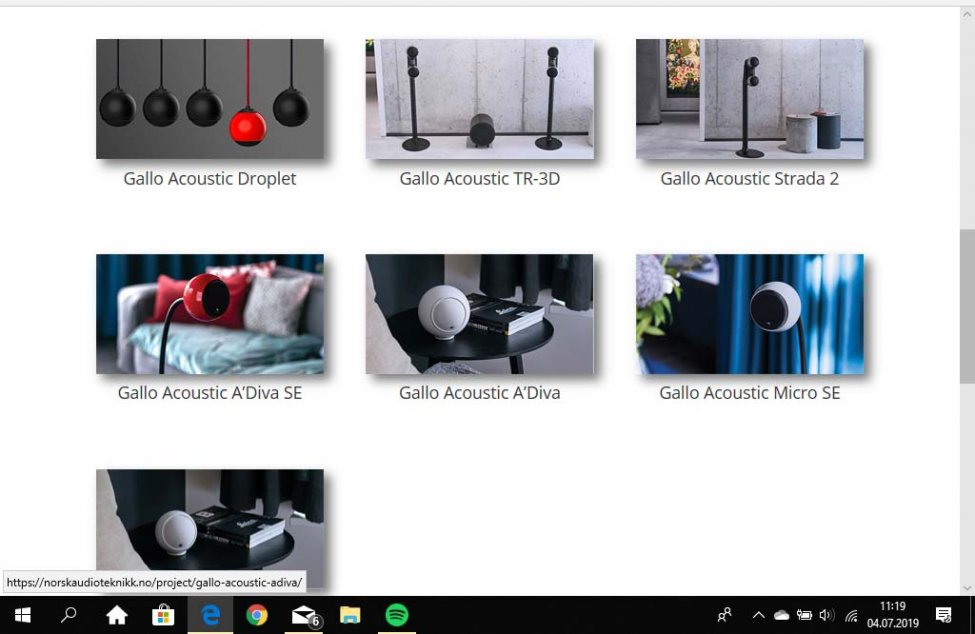Open Spotify from taskbar
This screenshot has width=975, height=634.
[397, 615]
